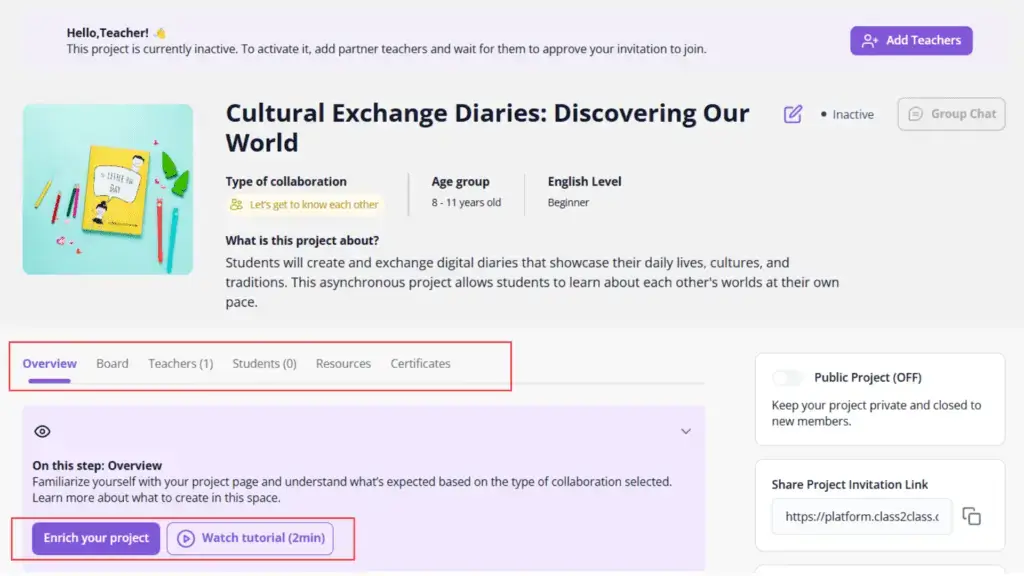Collapse the overview step panel chevron
This screenshot has height=576, width=1024.
pos(686,431)
